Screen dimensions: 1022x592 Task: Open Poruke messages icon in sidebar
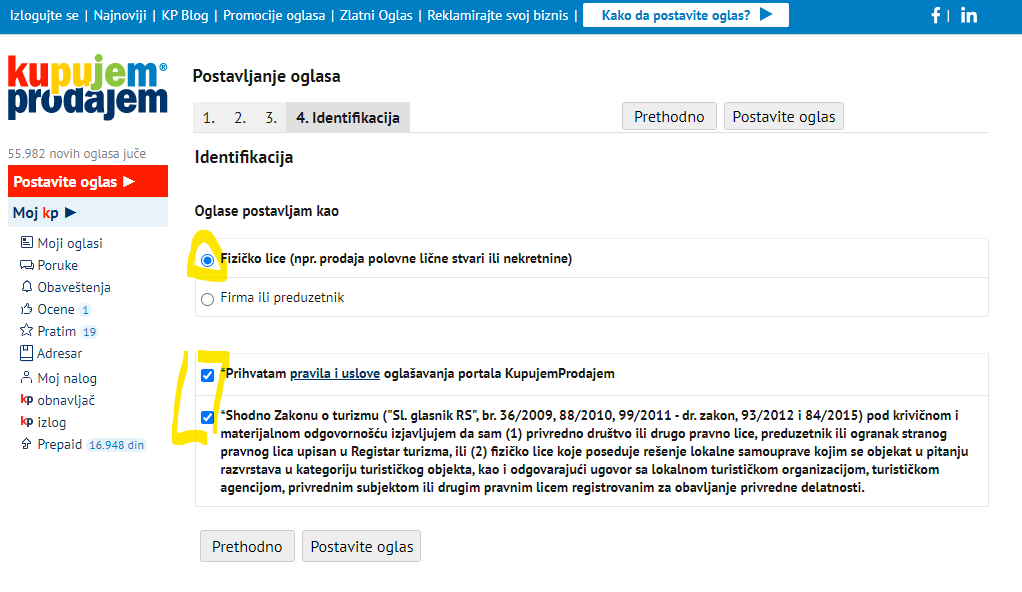click(x=27, y=265)
